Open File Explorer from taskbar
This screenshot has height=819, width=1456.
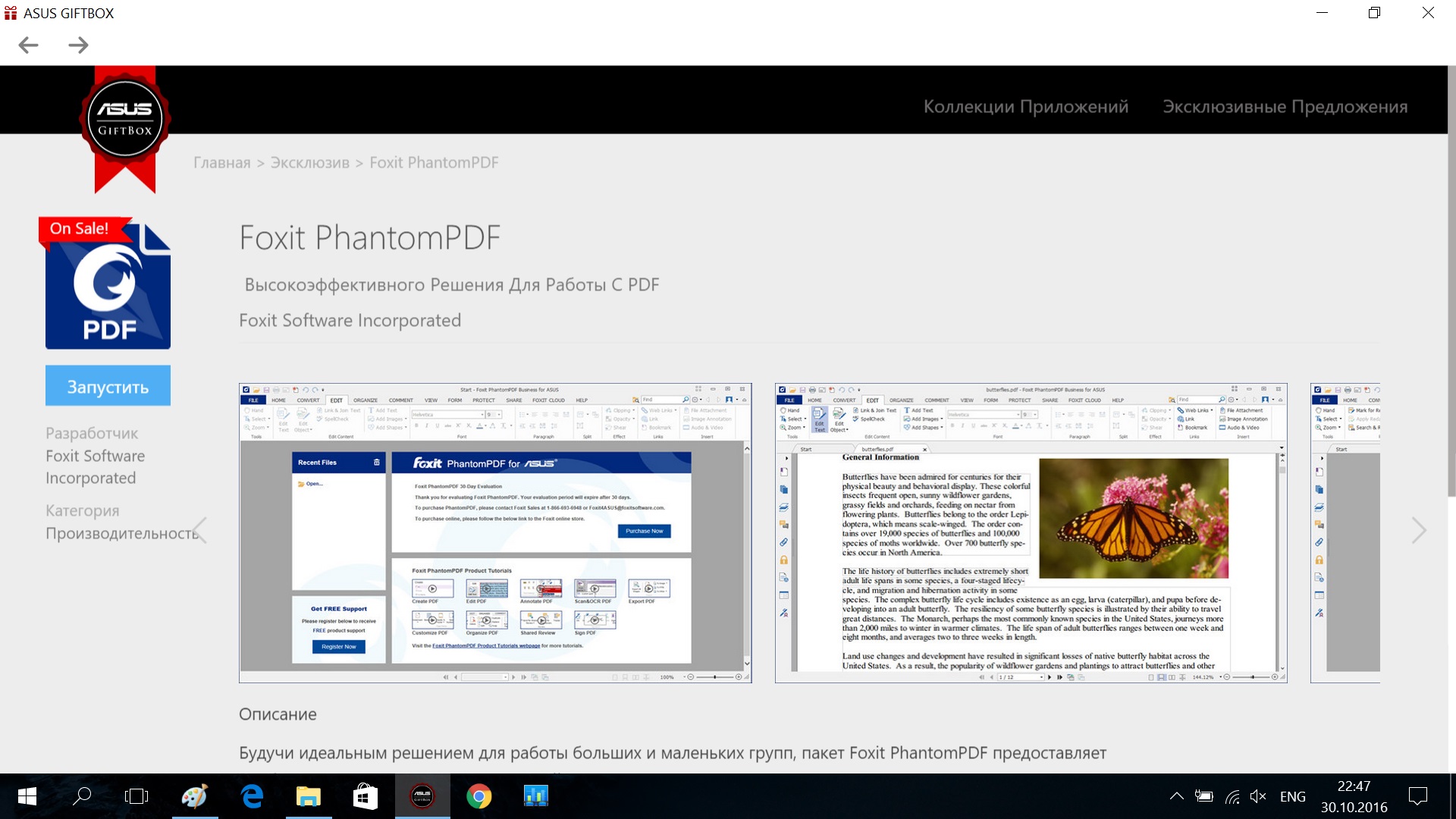coord(309,796)
